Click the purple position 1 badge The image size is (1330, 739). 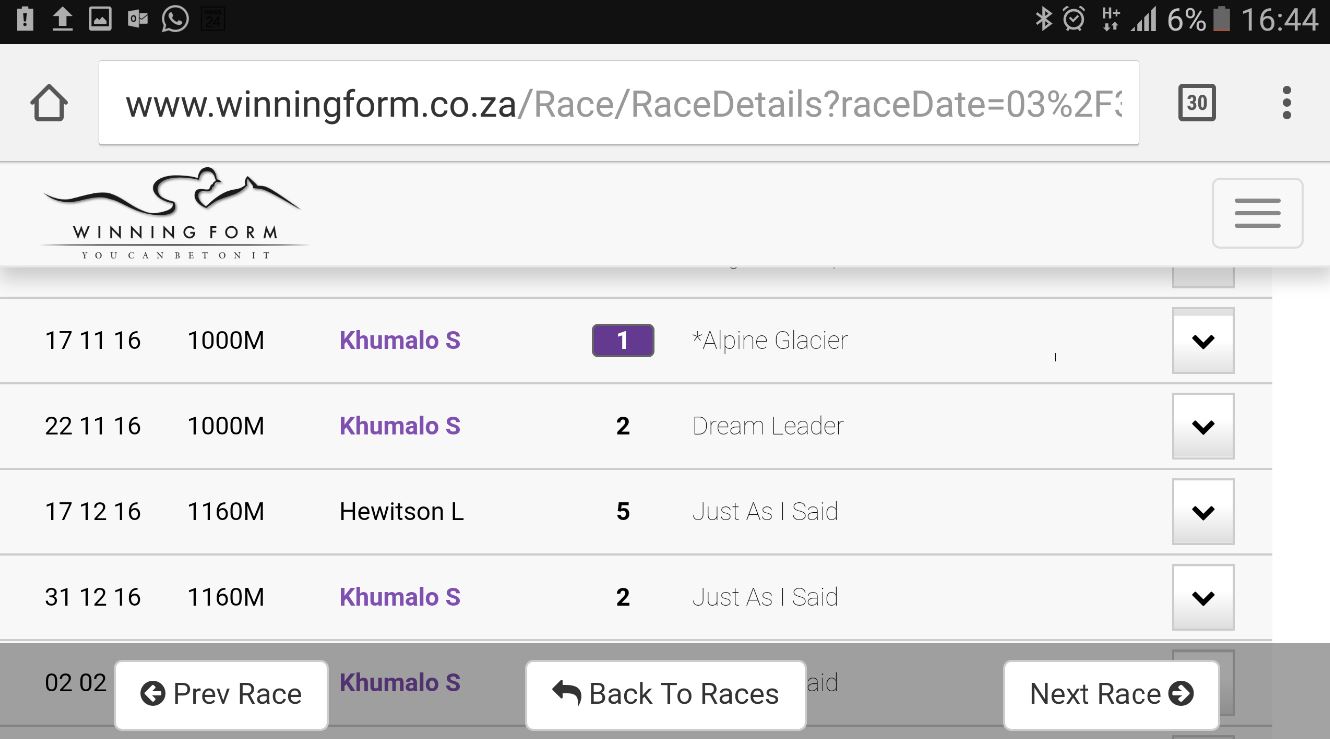click(x=623, y=341)
